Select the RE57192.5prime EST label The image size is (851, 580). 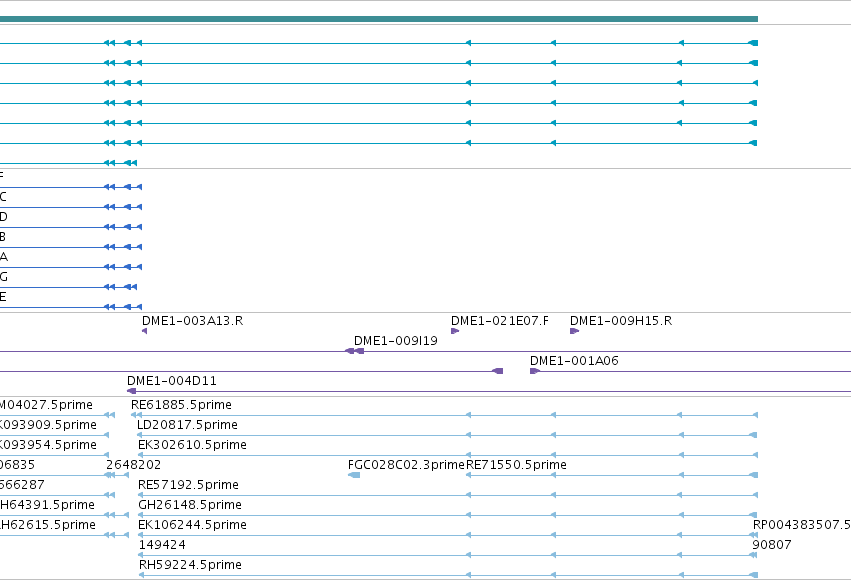[x=188, y=485]
